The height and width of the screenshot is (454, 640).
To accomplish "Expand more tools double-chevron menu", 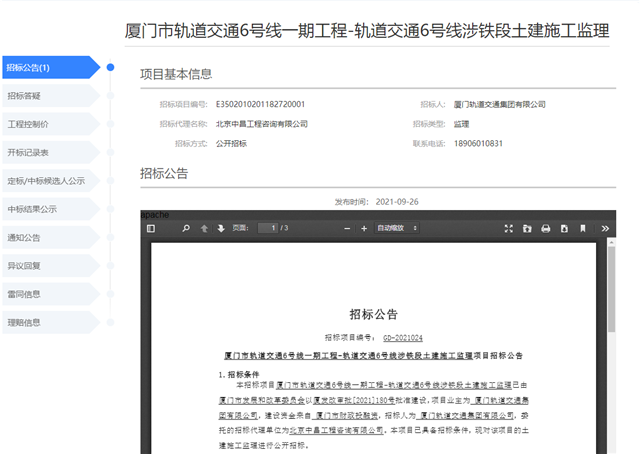I will [604, 229].
